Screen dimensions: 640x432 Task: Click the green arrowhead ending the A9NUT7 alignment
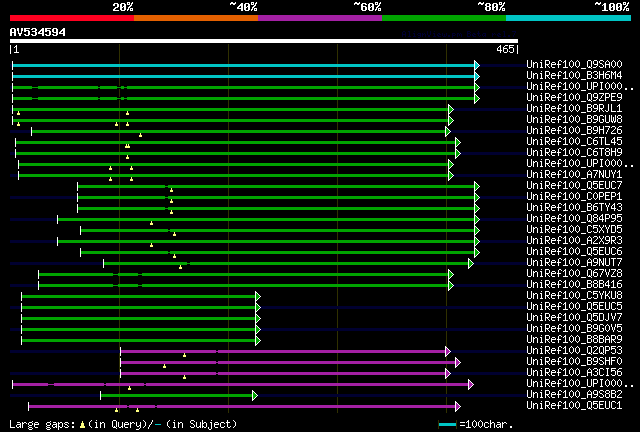click(471, 264)
